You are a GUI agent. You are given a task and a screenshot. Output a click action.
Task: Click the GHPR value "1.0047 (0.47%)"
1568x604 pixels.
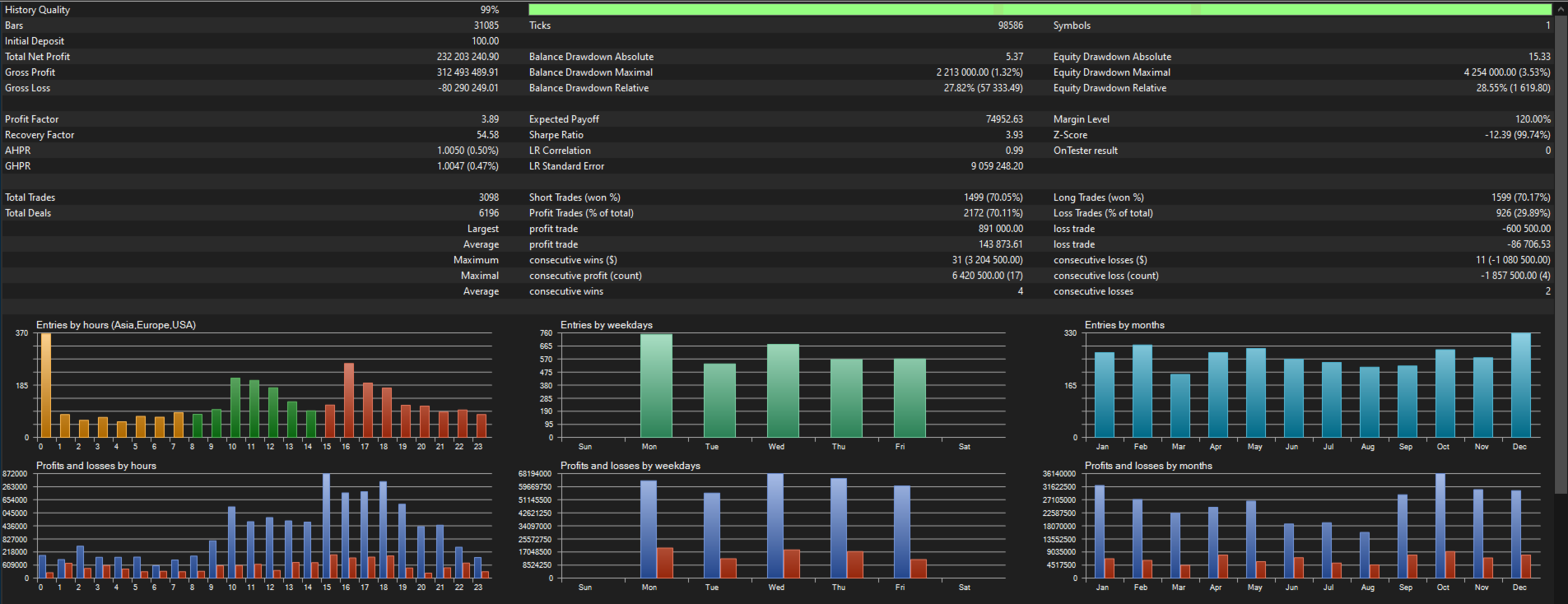[468, 166]
